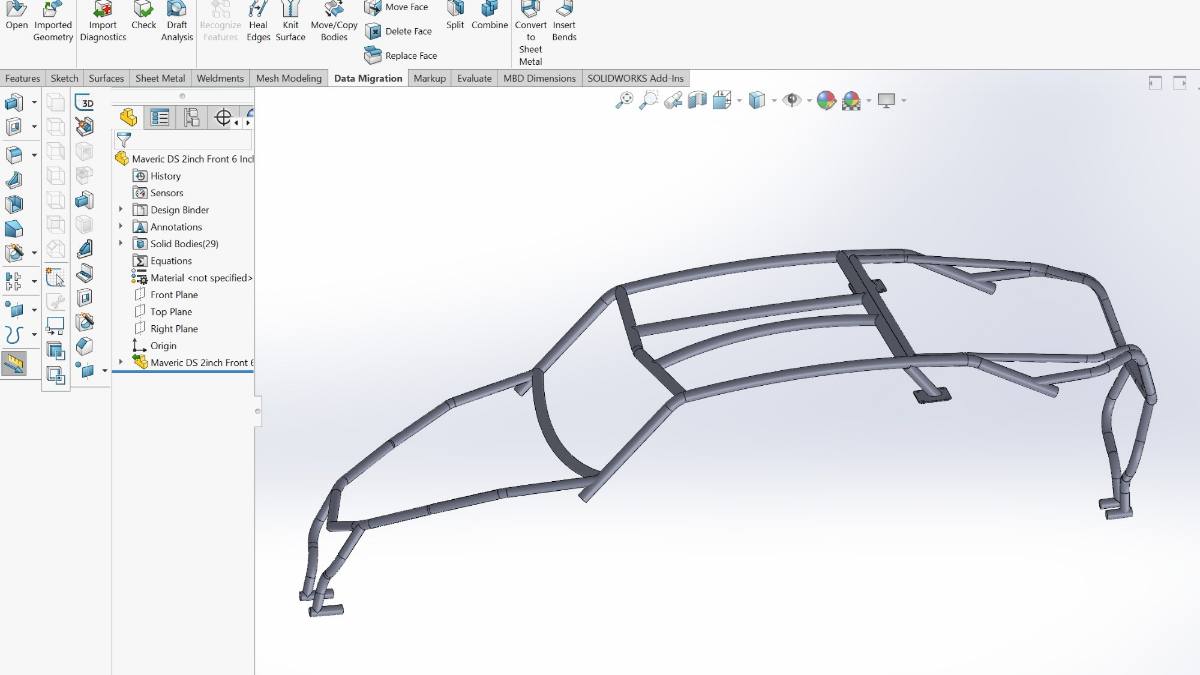Open the MBD Dimensions tab
This screenshot has width=1200, height=675.
(x=540, y=78)
